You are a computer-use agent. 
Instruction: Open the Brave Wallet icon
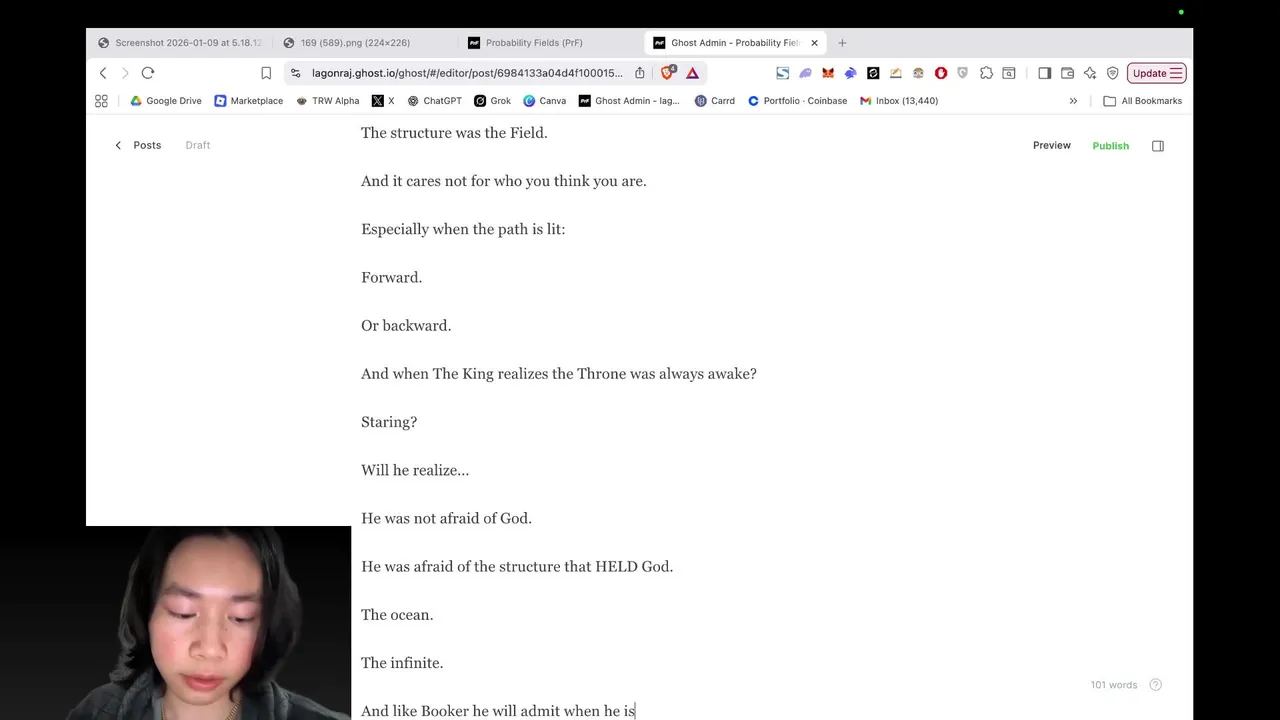(1067, 73)
